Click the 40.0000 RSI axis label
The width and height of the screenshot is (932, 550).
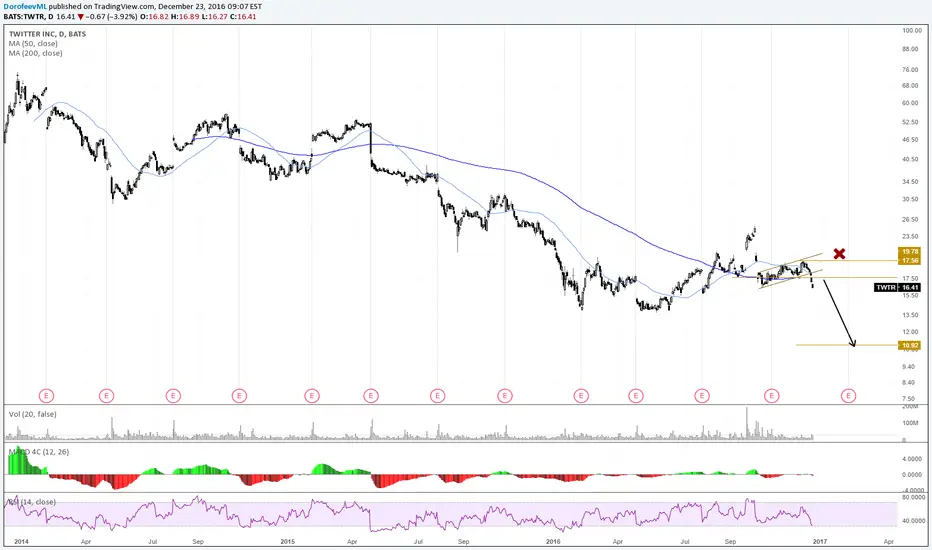point(912,521)
